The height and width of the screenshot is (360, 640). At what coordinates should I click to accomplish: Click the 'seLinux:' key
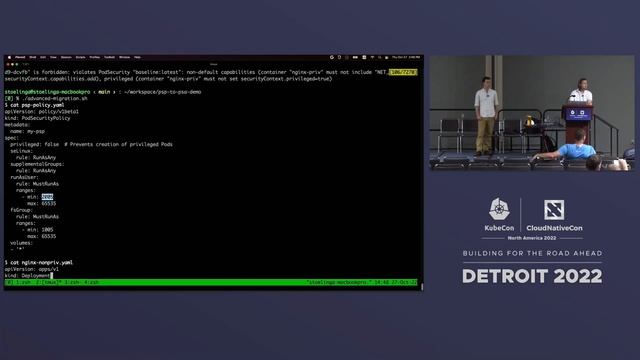(22, 151)
